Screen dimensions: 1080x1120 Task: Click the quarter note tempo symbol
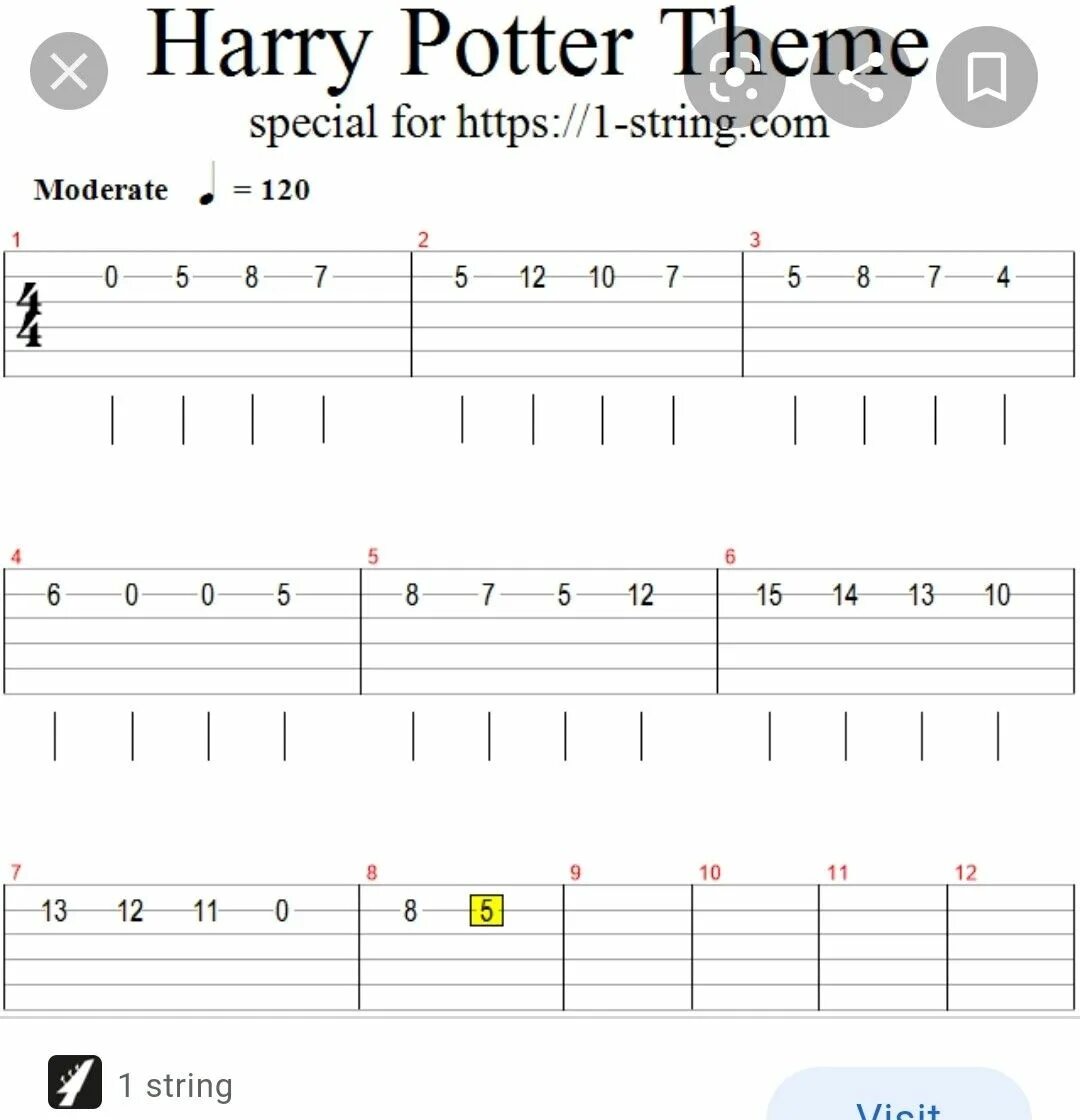[x=208, y=184]
